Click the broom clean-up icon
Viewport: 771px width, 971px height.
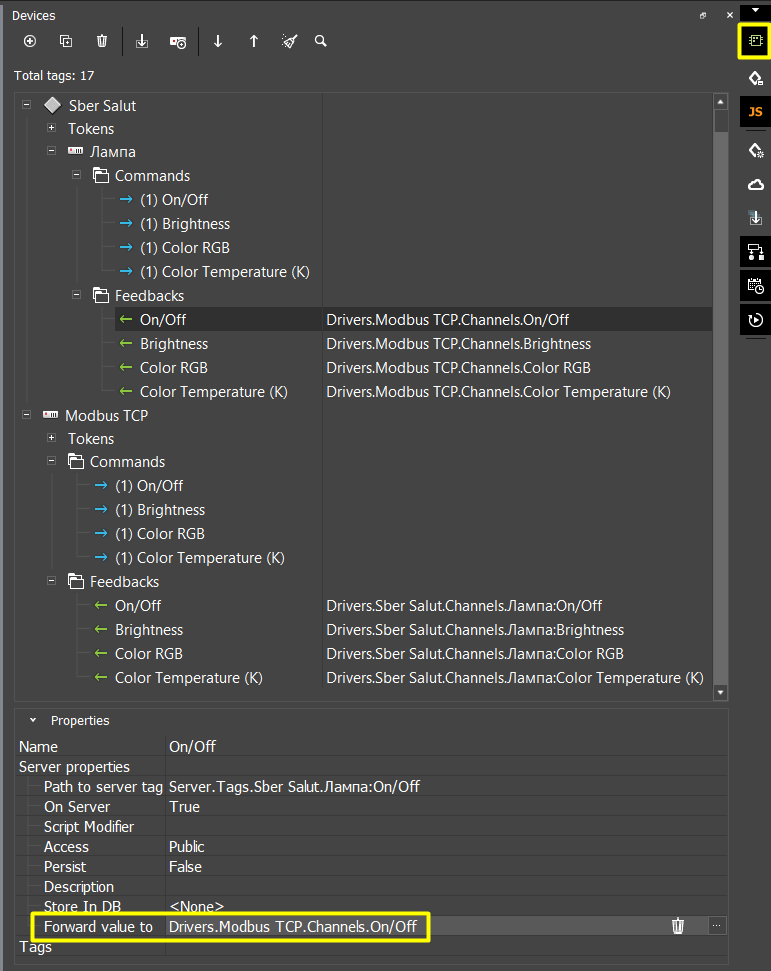[289, 41]
